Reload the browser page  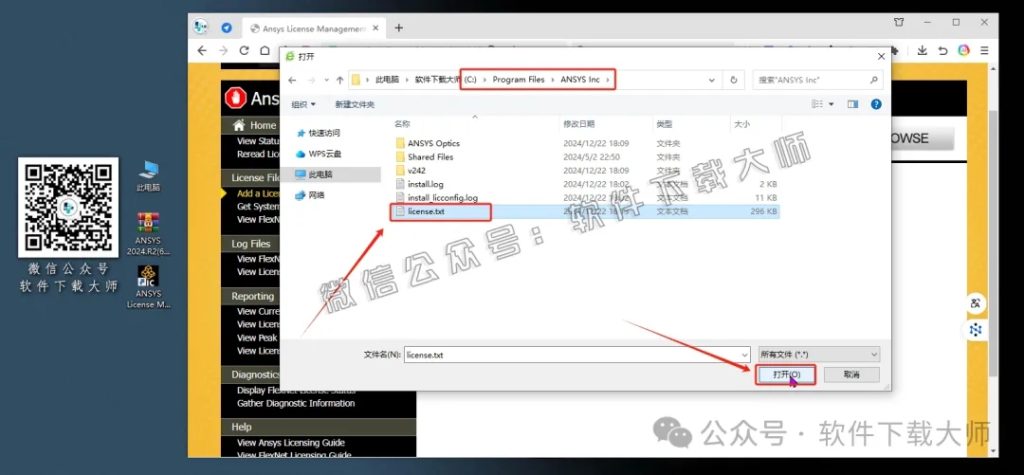[244, 50]
